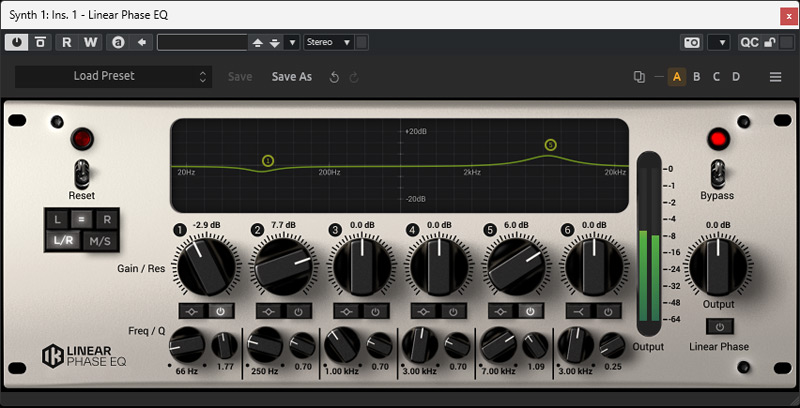Click the copy A/B settings icon
Screen dimensions: 800x408
point(639,77)
